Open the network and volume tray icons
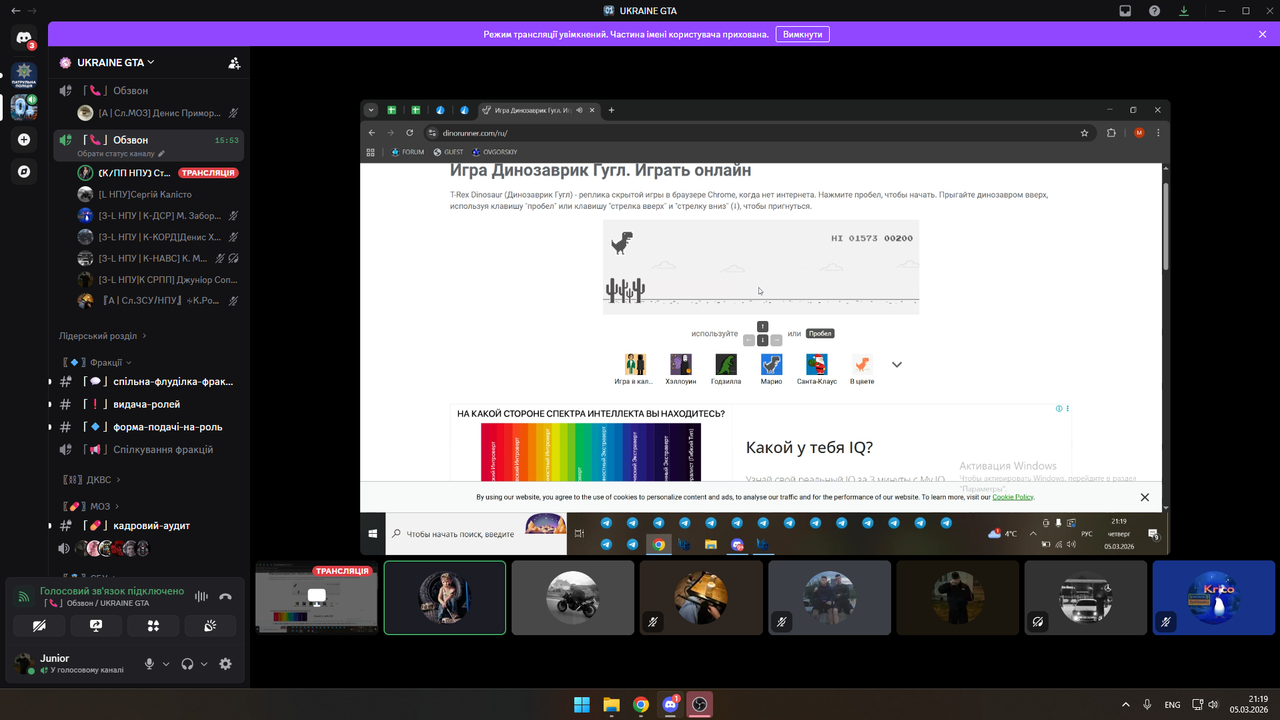Screen dimensions: 1280x720 point(1206,704)
